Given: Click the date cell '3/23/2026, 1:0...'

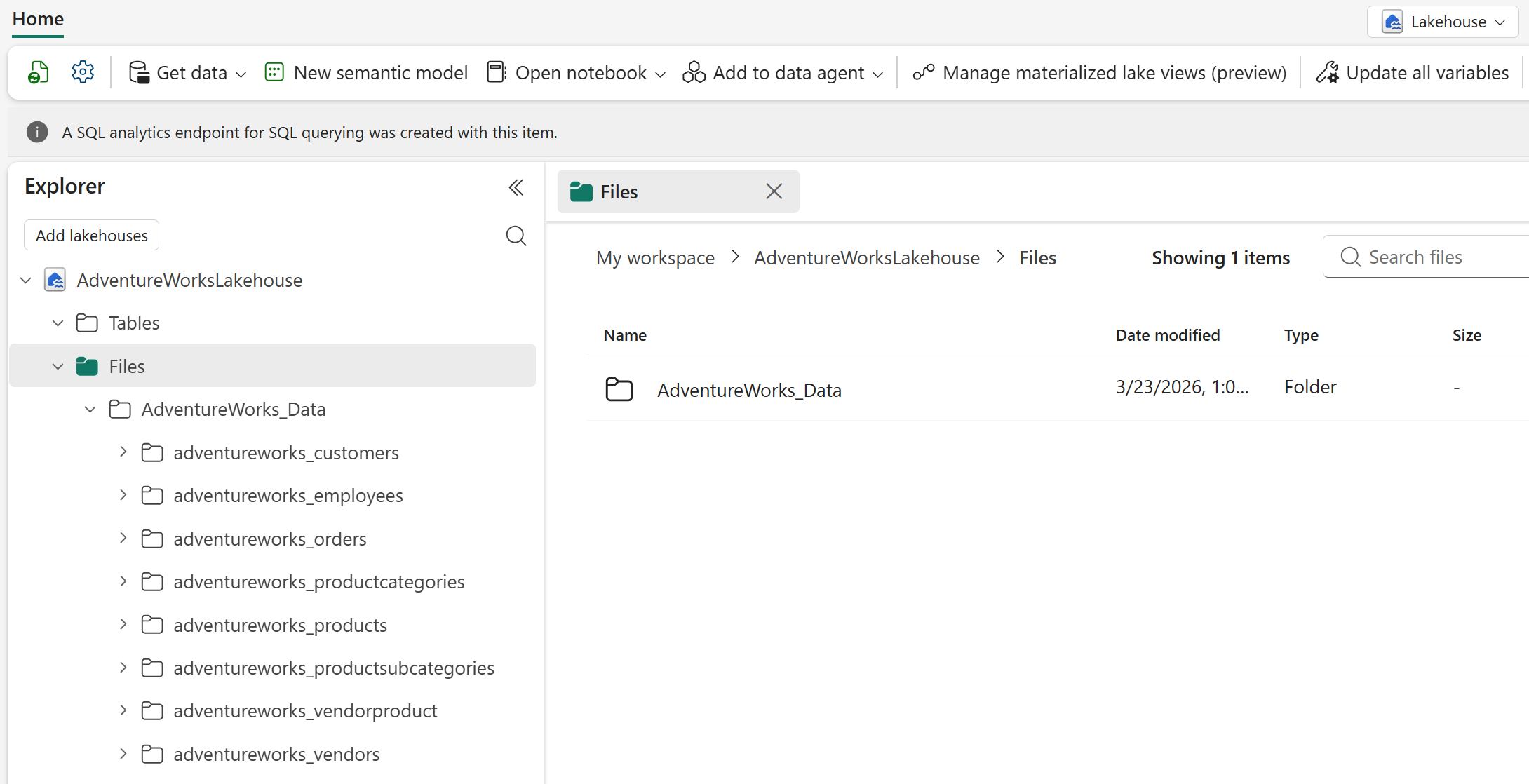Looking at the screenshot, I should click(1182, 387).
